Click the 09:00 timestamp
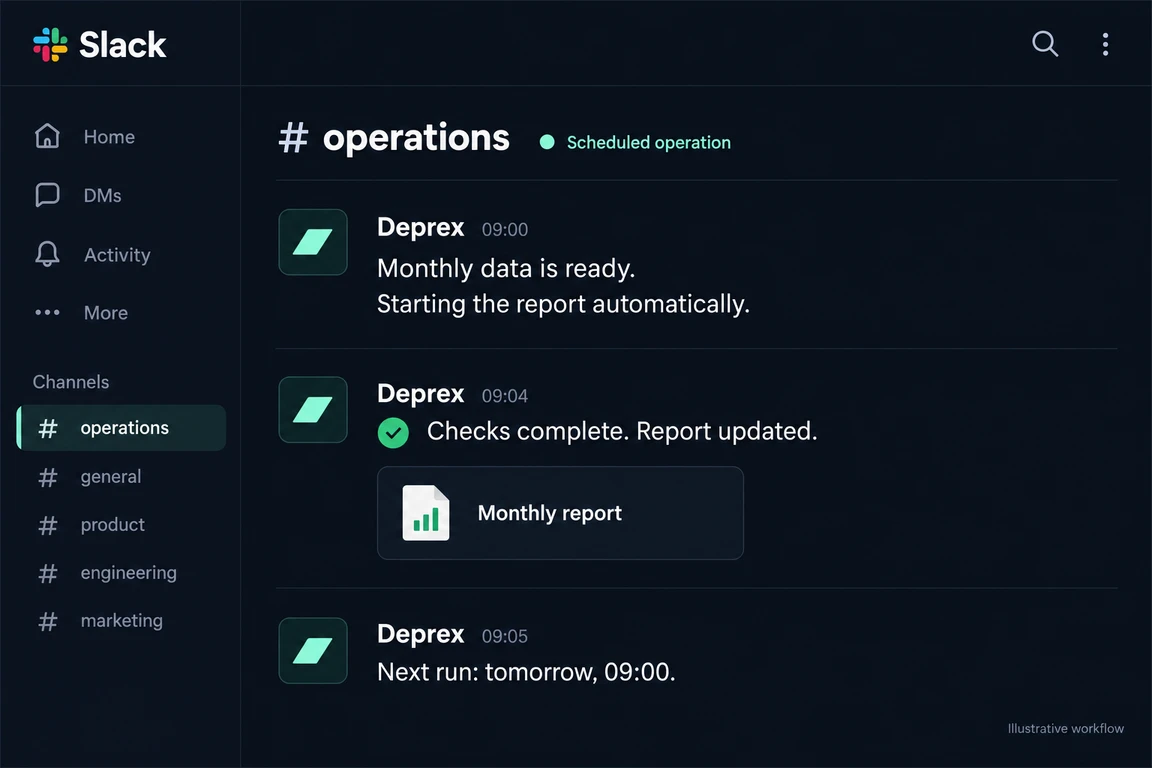This screenshot has width=1152, height=768. tap(505, 229)
